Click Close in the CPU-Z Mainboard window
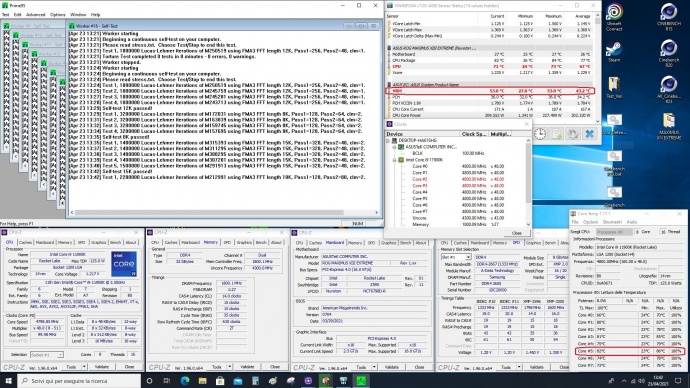Image resolution: width=690 pixels, height=388 pixels. (419, 366)
